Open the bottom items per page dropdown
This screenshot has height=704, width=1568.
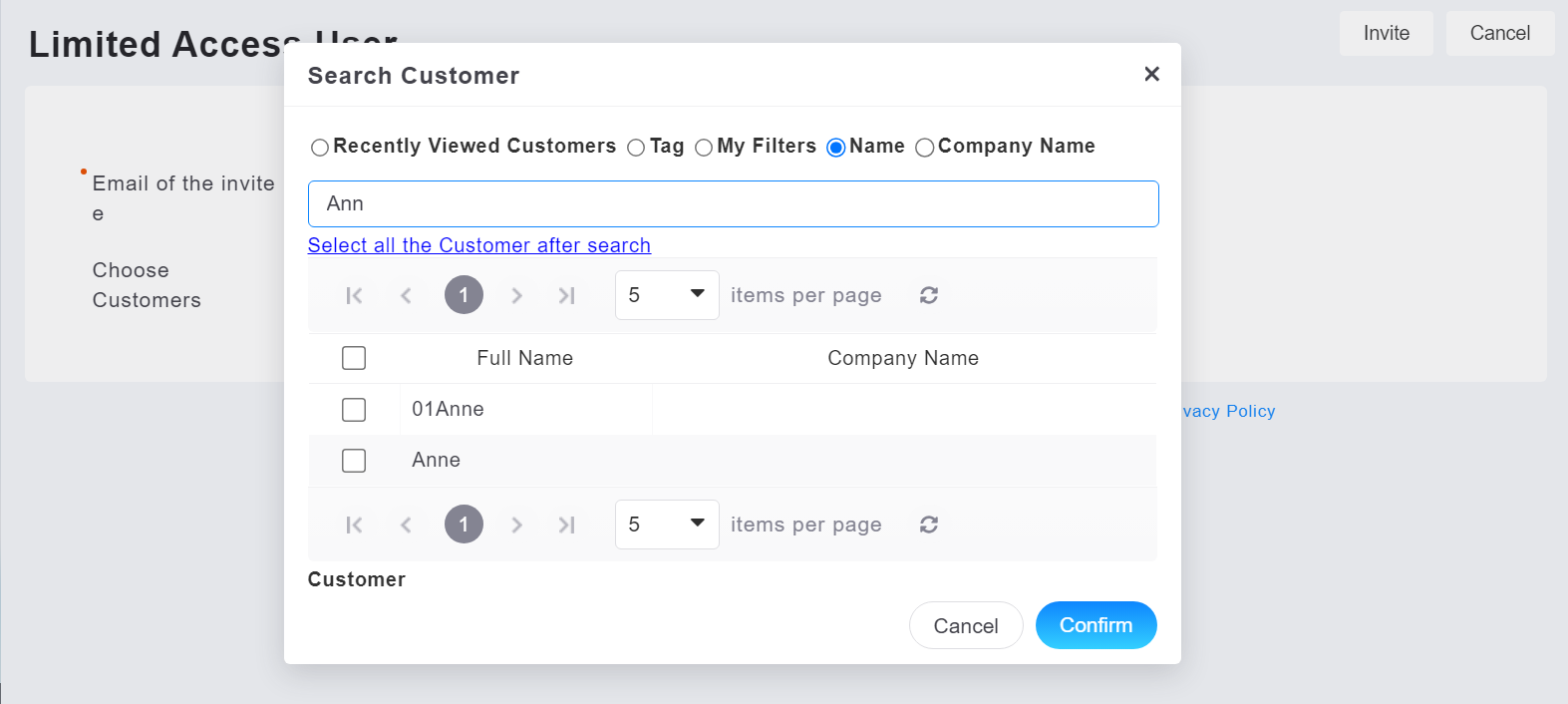667,525
